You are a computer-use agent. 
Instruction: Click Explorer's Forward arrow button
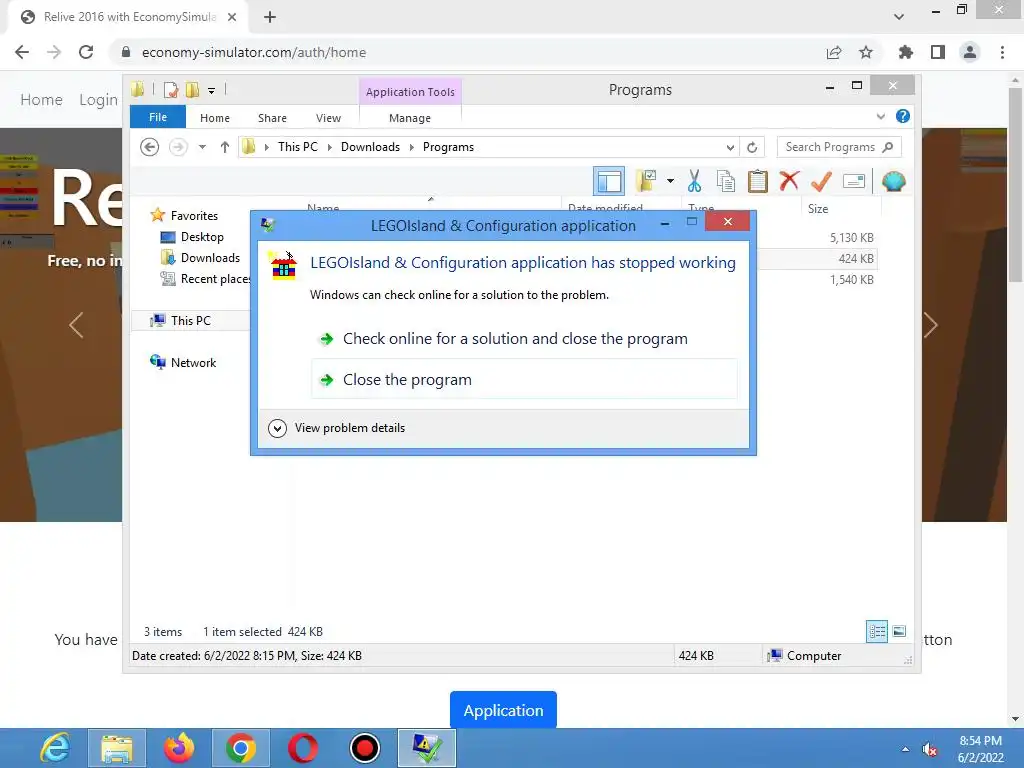(x=178, y=147)
